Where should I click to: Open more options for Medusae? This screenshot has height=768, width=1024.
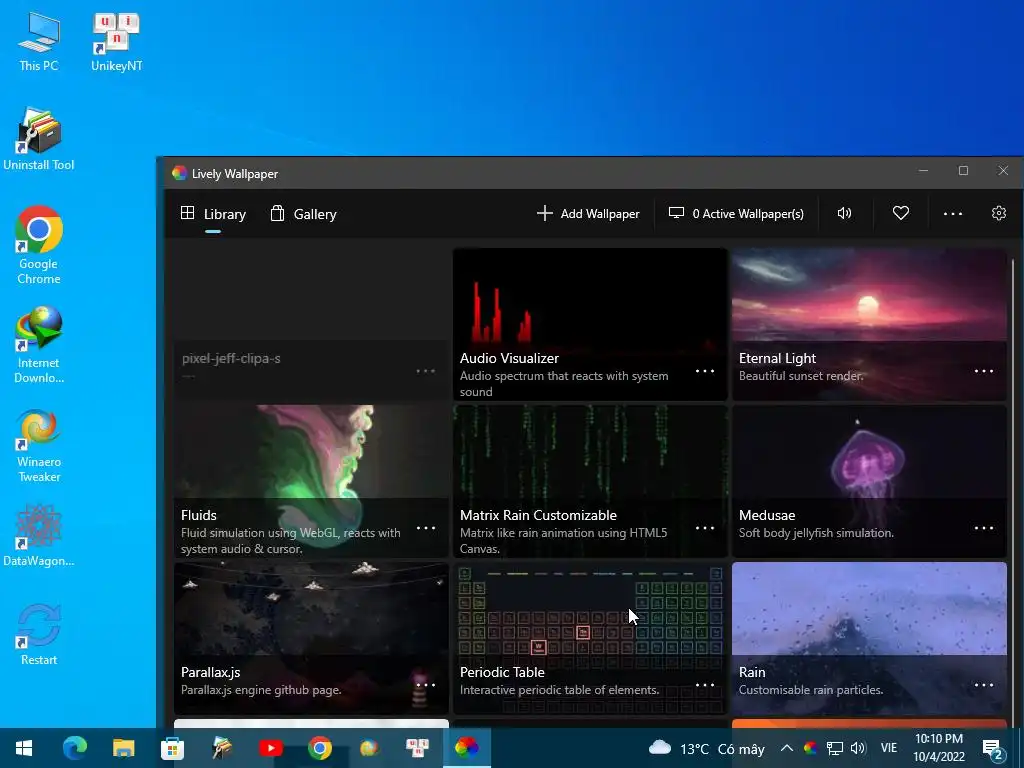click(984, 528)
